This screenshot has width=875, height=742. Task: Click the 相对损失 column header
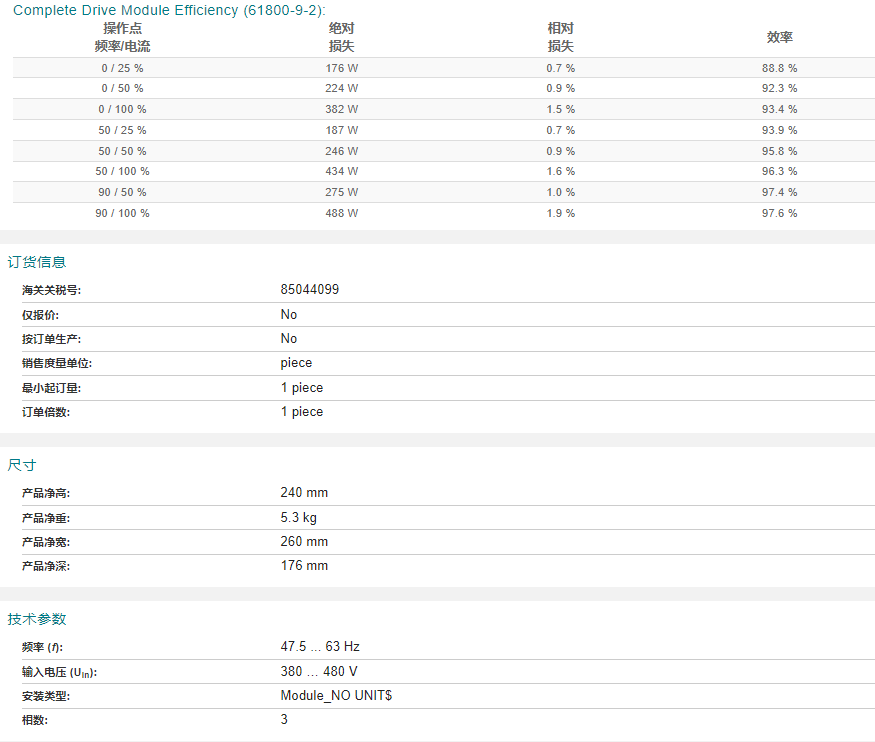[x=560, y=37]
